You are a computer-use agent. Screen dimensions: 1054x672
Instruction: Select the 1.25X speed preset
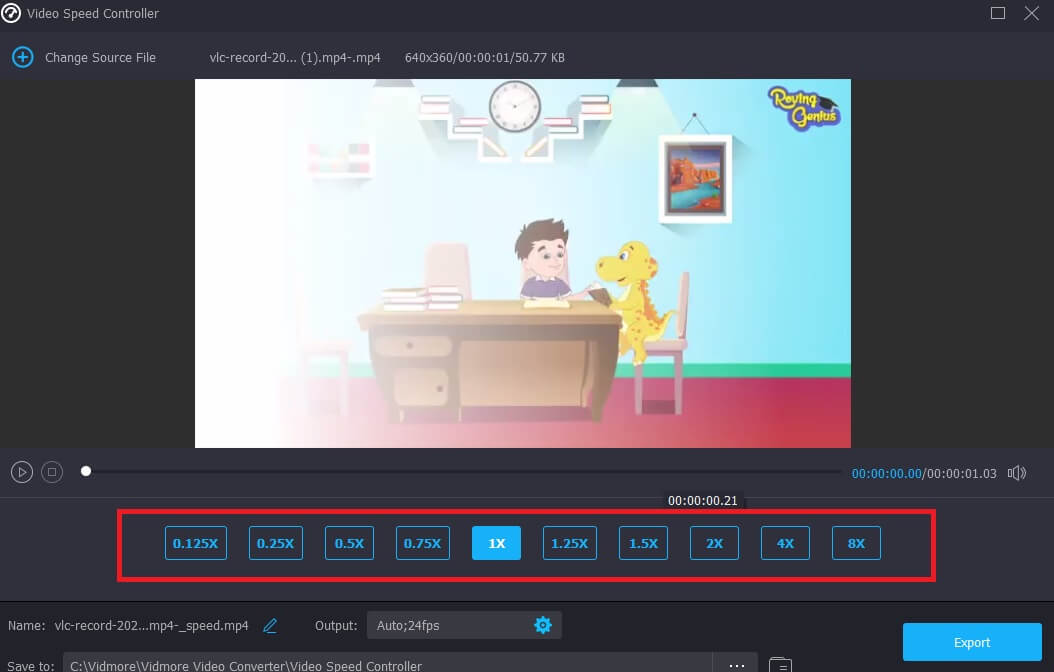(x=569, y=543)
